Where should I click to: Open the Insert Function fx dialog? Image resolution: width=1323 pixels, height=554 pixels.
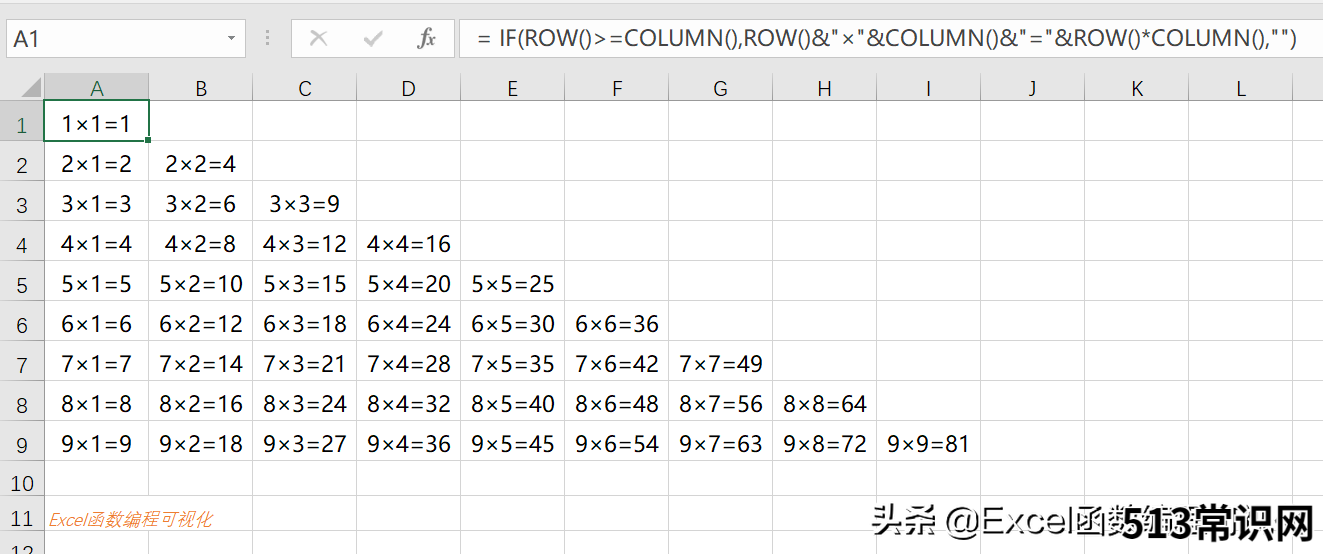(427, 39)
